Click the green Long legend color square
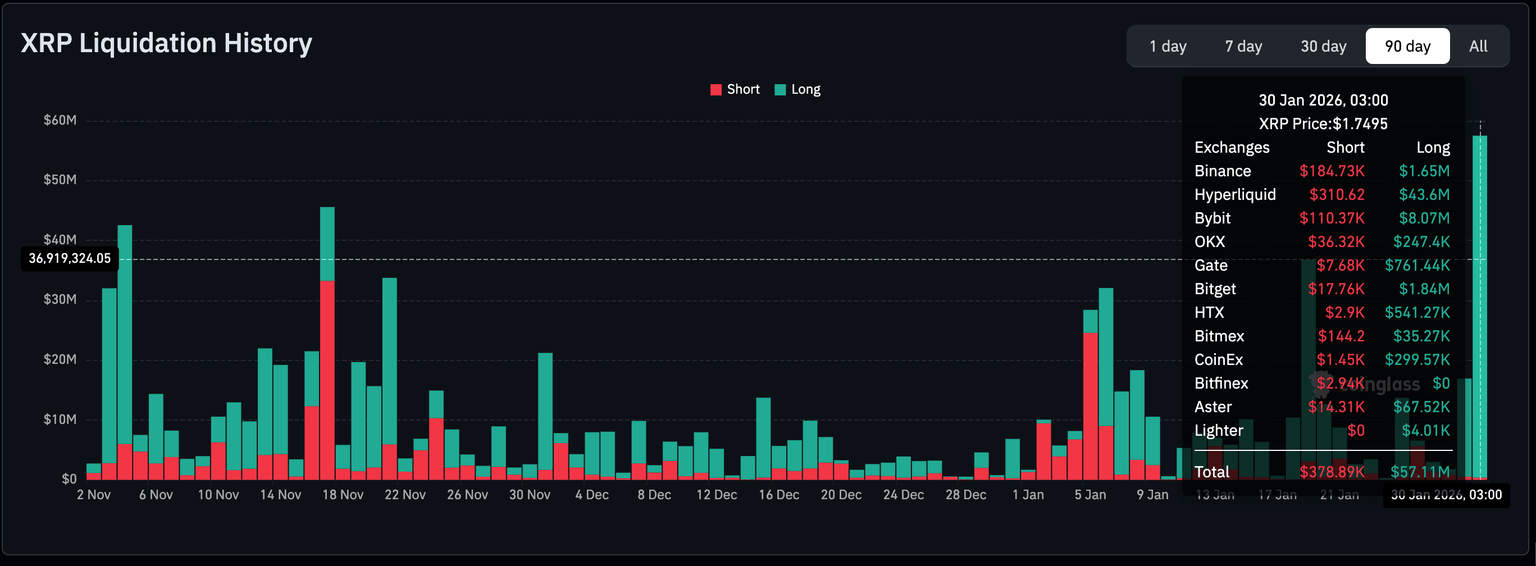This screenshot has height=566, width=1536. 780,89
